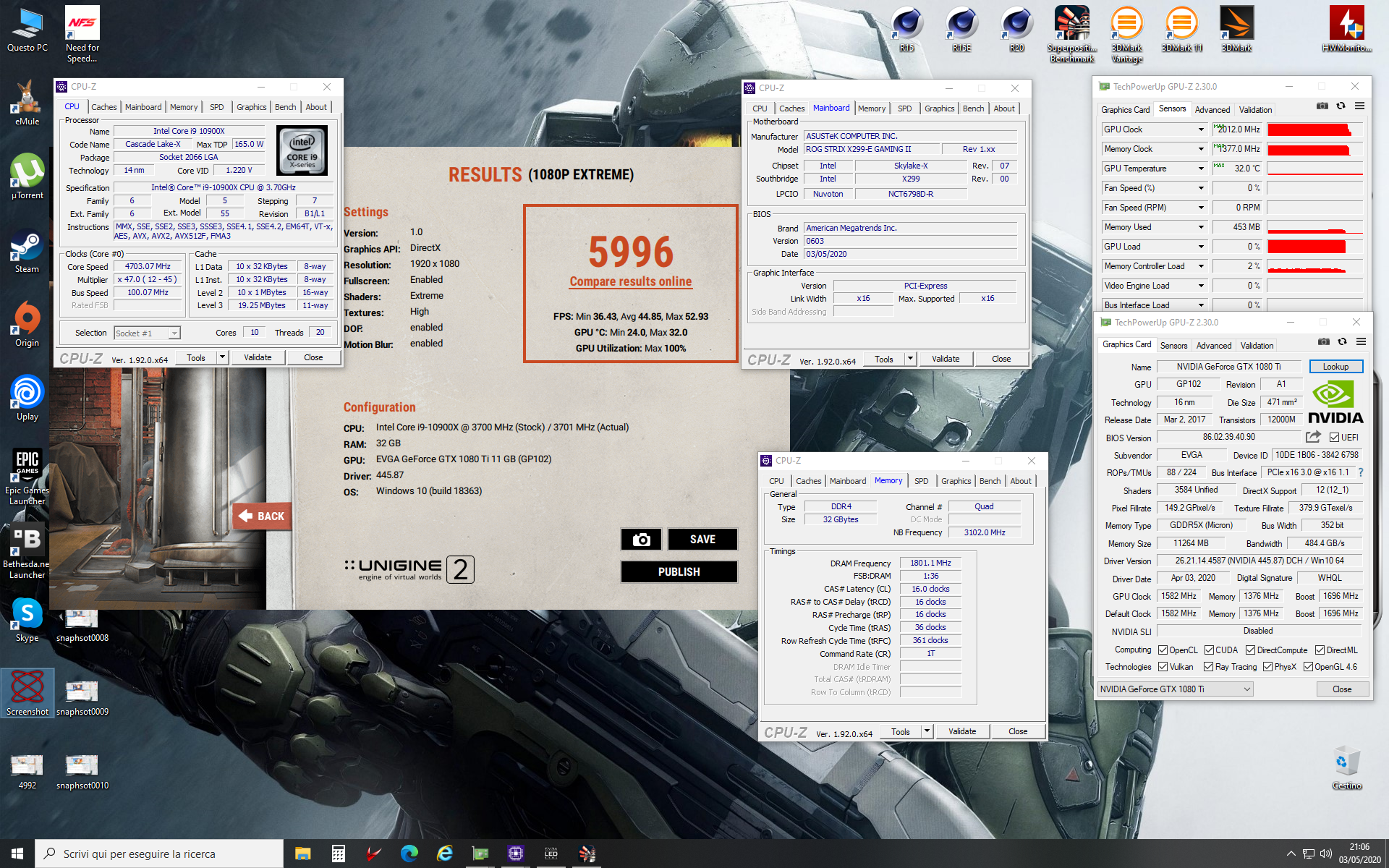Open the Fan Speed (RPM) sensor dropdown
This screenshot has height=868, width=1389.
click(x=1201, y=208)
